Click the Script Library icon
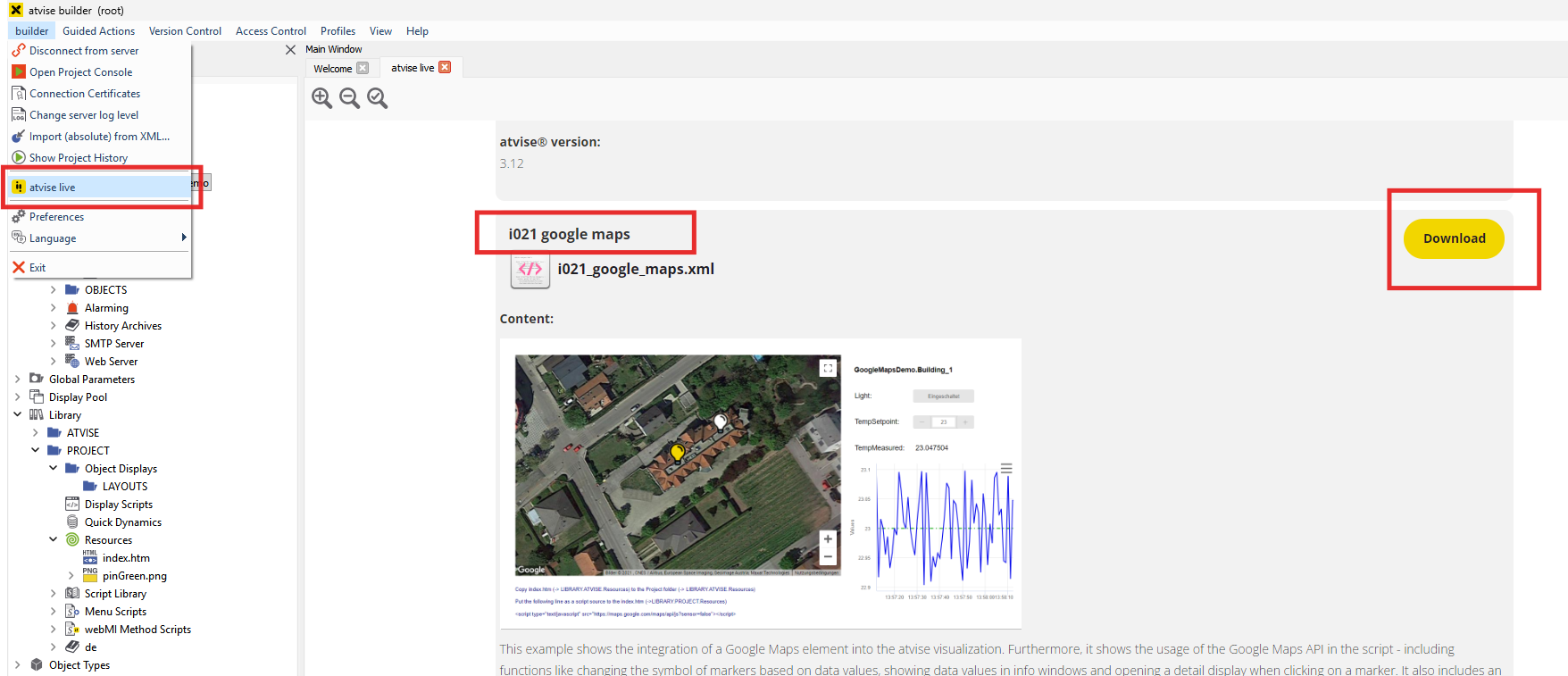 (72, 594)
